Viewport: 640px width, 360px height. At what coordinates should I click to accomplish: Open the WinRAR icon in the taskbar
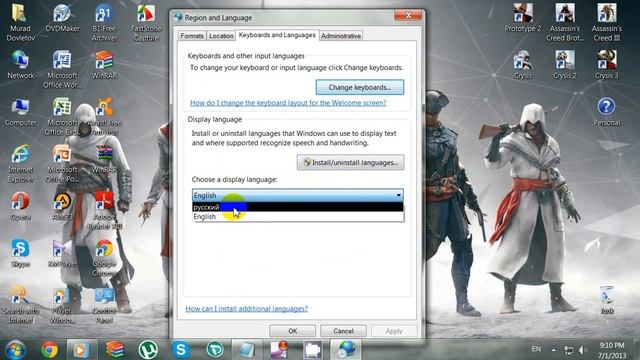click(x=115, y=350)
